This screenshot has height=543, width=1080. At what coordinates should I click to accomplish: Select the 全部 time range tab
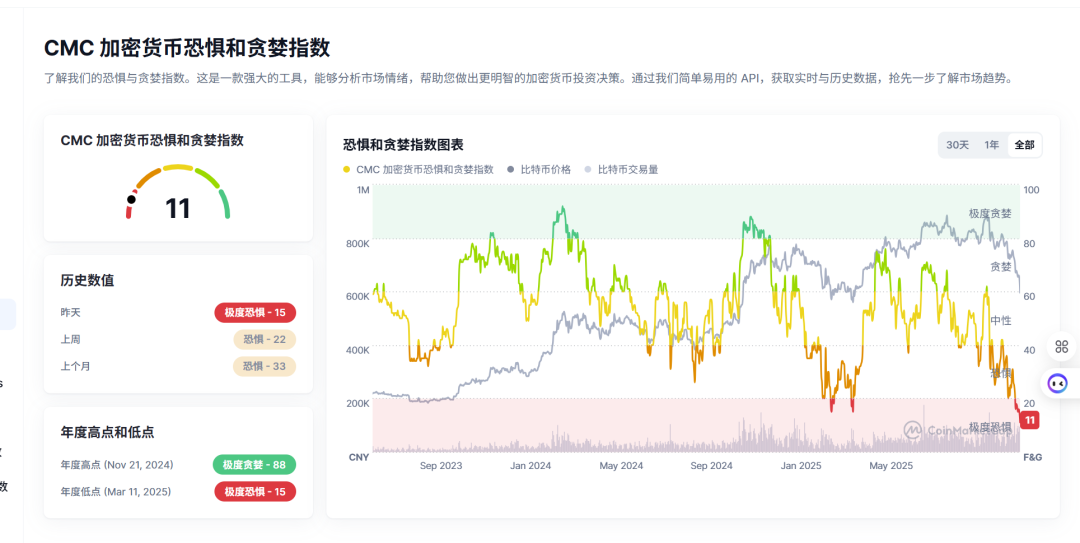(x=1024, y=145)
